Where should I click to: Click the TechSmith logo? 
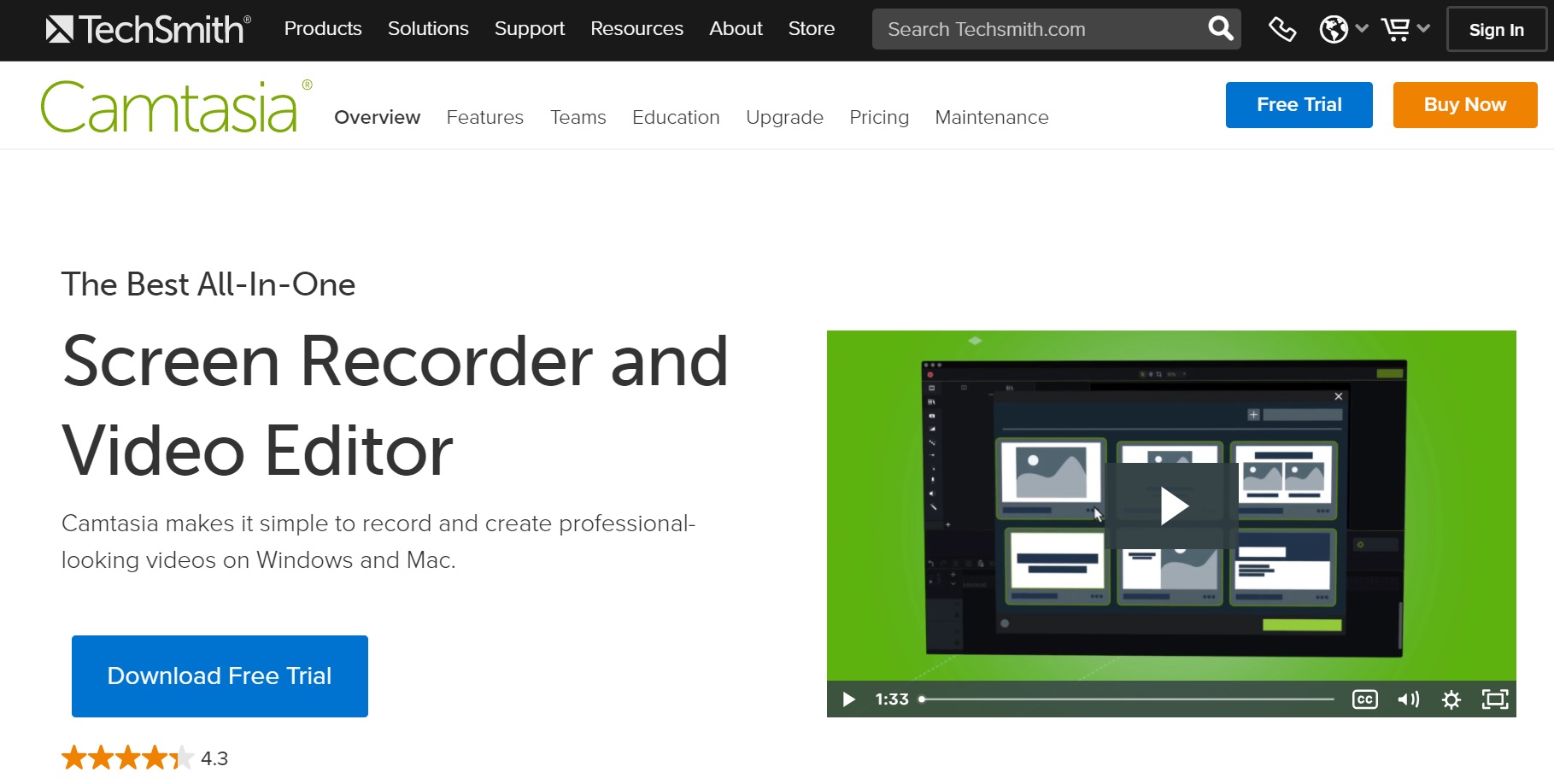[x=148, y=29]
